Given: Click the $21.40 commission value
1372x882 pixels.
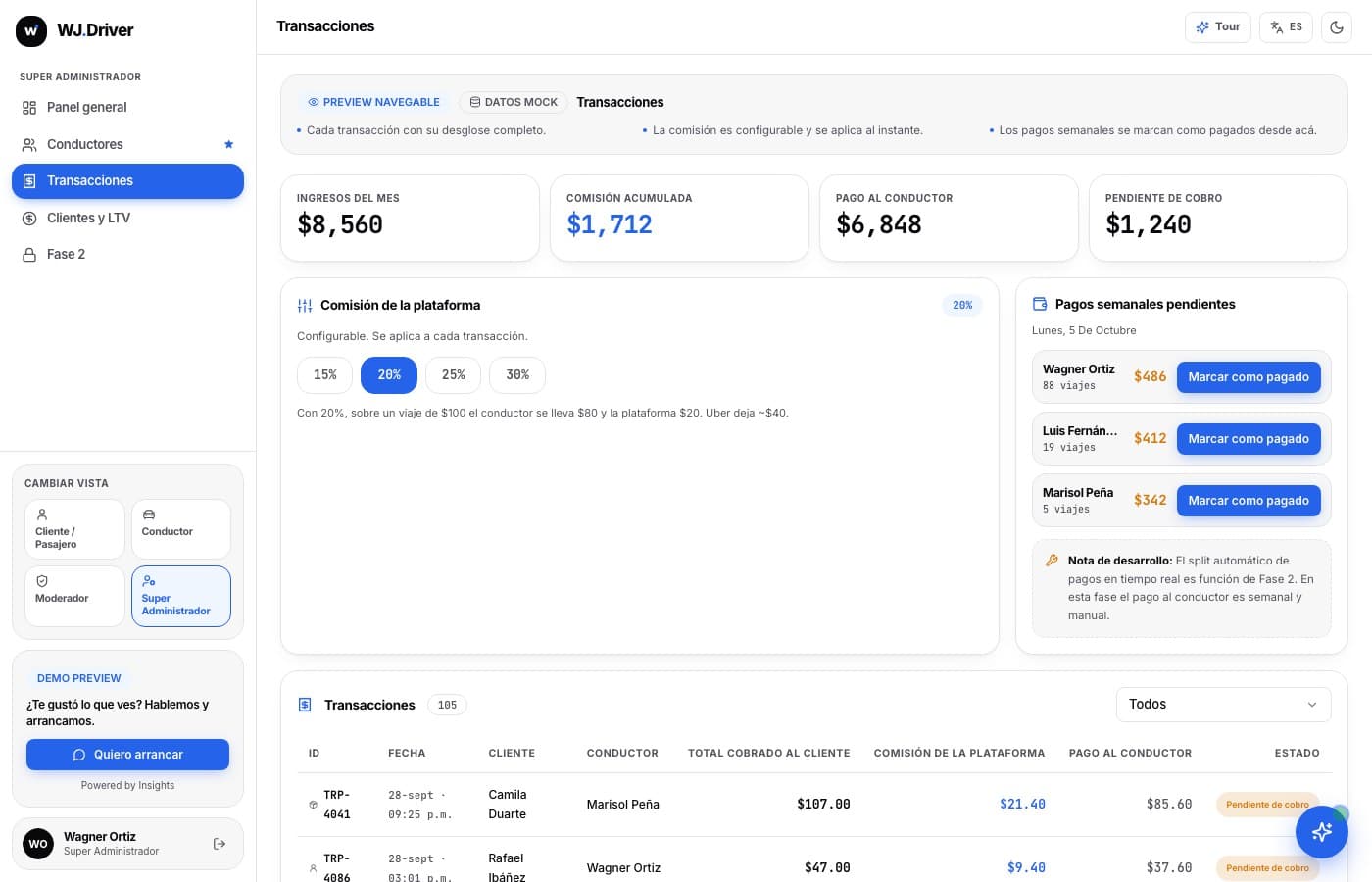Looking at the screenshot, I should [x=1022, y=805].
